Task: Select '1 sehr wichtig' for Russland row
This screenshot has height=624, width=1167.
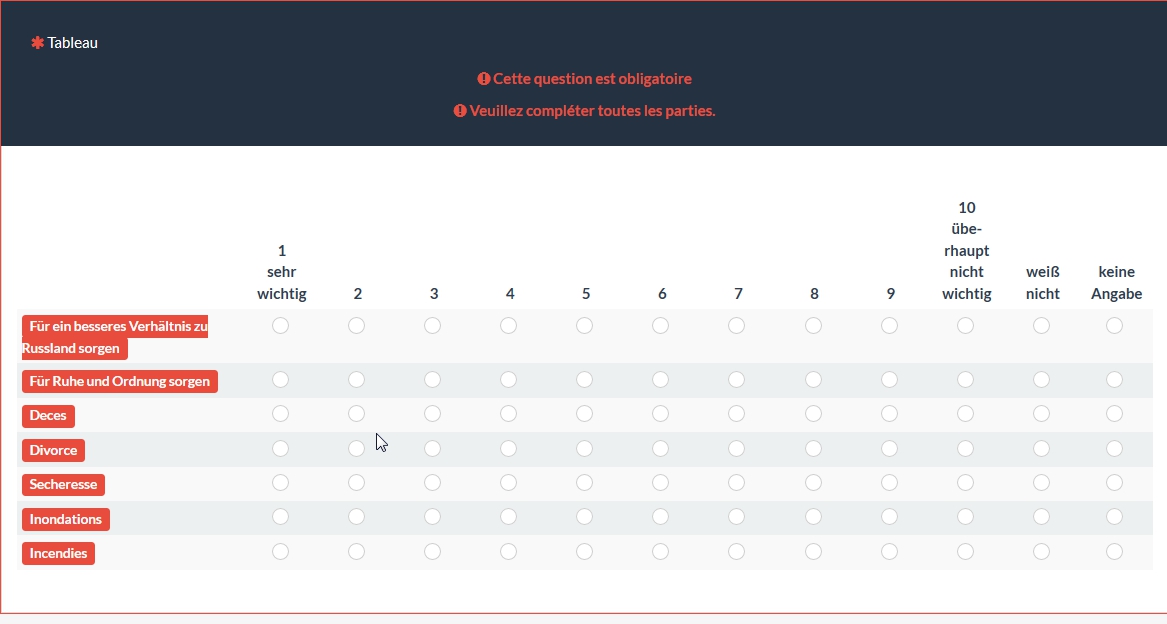Action: [281, 325]
